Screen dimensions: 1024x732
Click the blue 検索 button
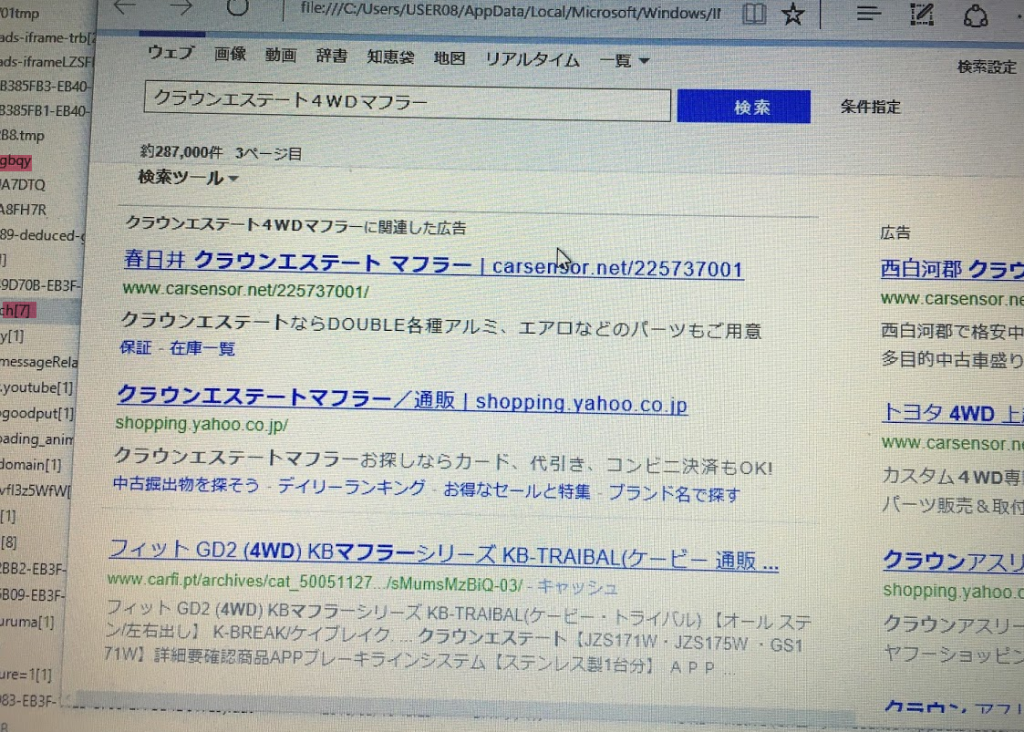tap(744, 106)
